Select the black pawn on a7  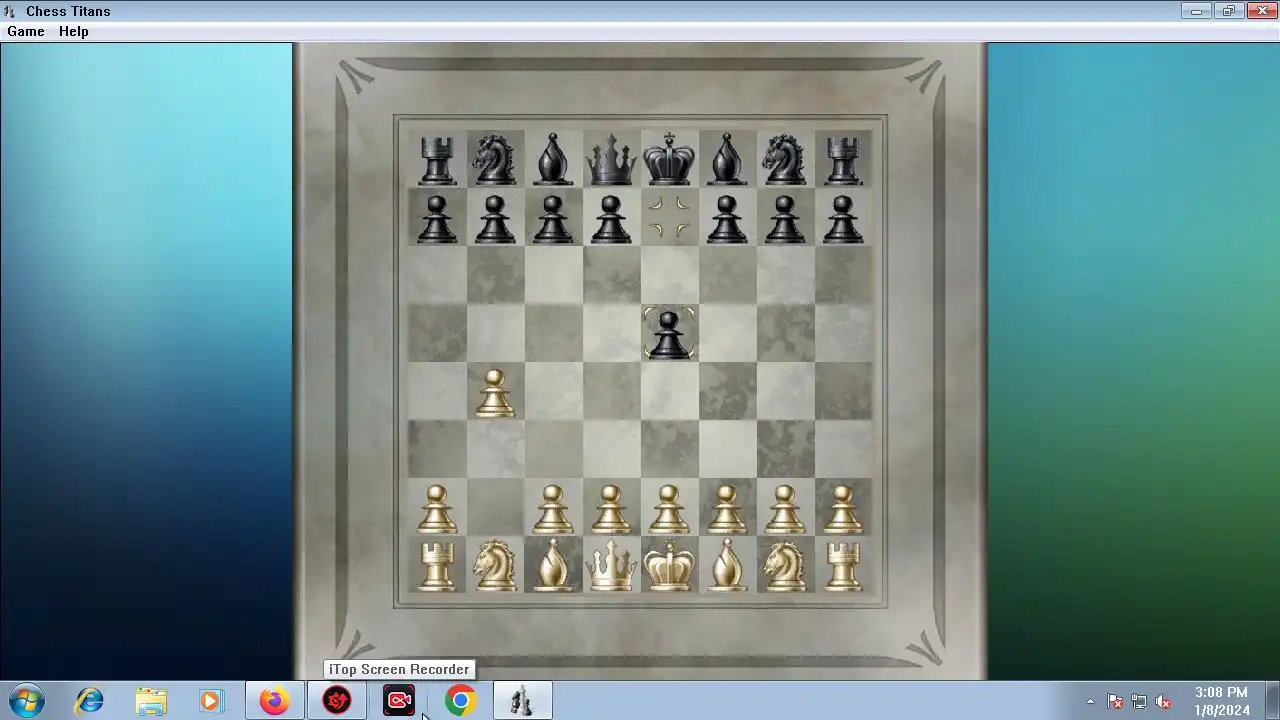437,219
